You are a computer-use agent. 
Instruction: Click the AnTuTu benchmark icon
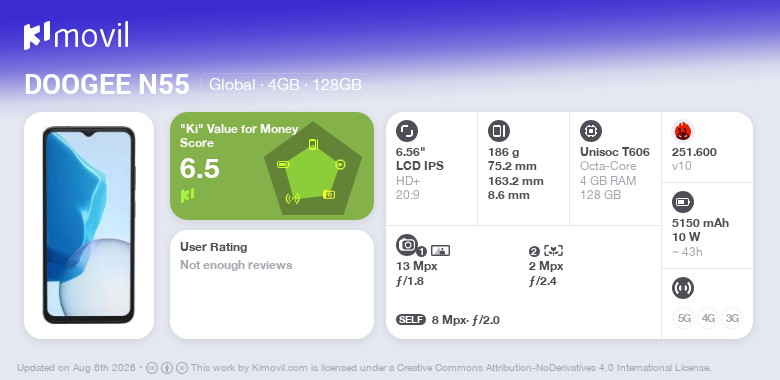click(682, 131)
